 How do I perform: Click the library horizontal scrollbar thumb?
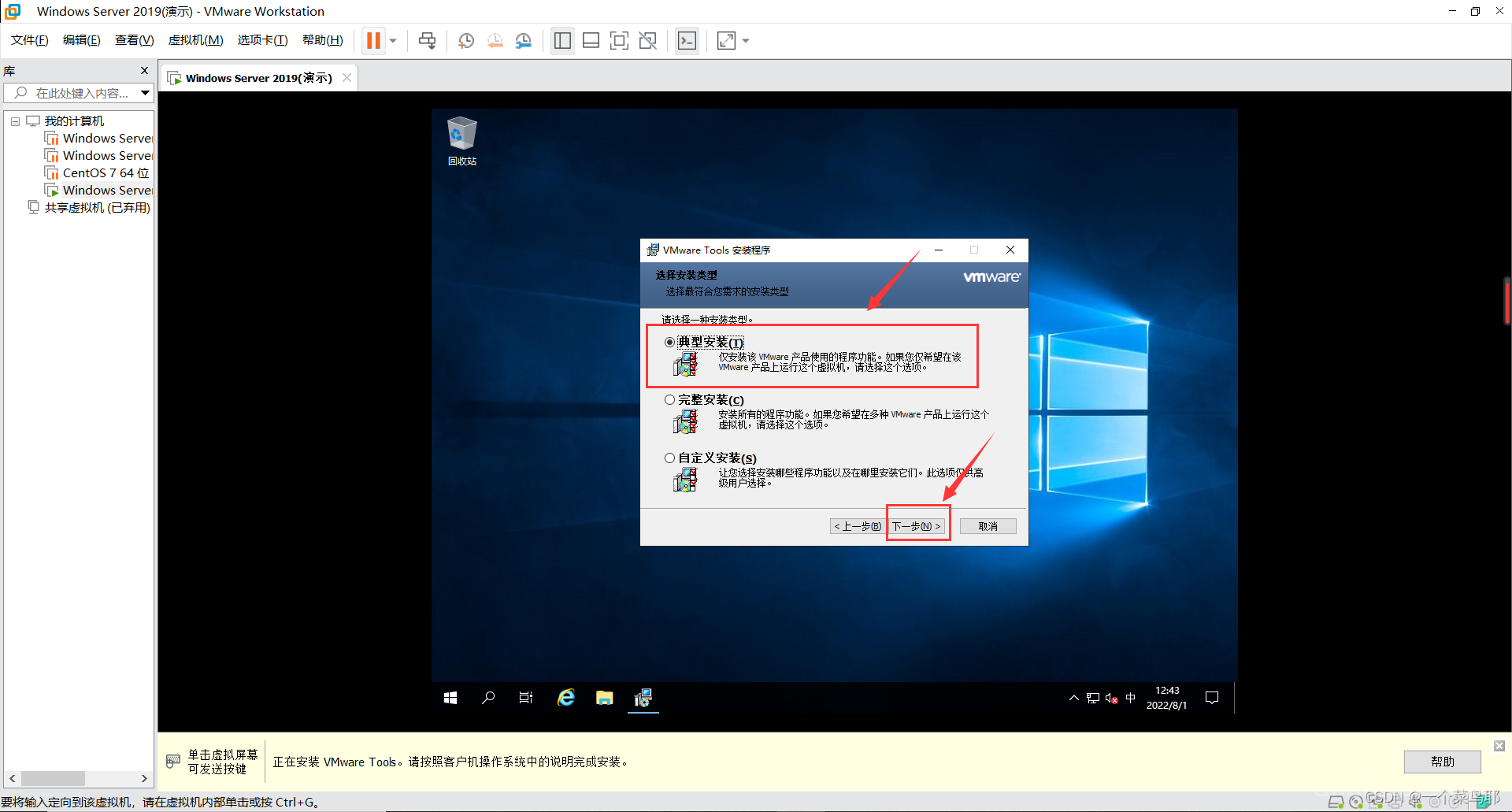[x=53, y=778]
